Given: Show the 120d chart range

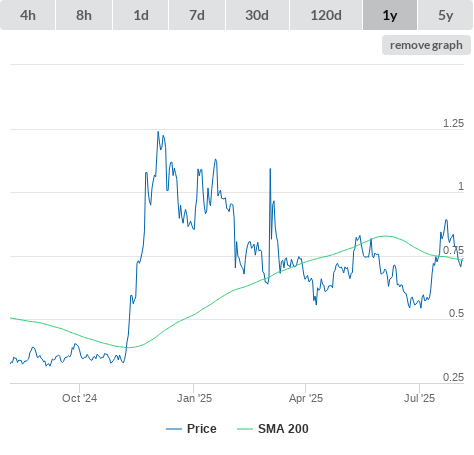Looking at the screenshot, I should pyautogui.click(x=326, y=15).
